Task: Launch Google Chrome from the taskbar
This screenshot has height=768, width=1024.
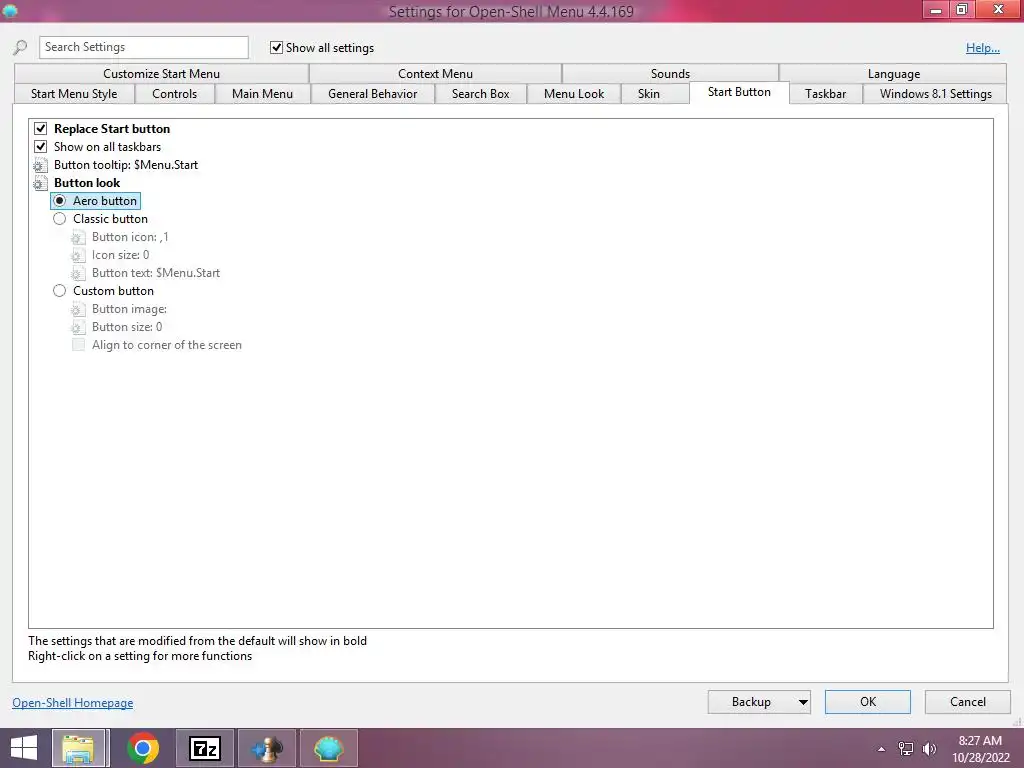Action: (x=143, y=748)
